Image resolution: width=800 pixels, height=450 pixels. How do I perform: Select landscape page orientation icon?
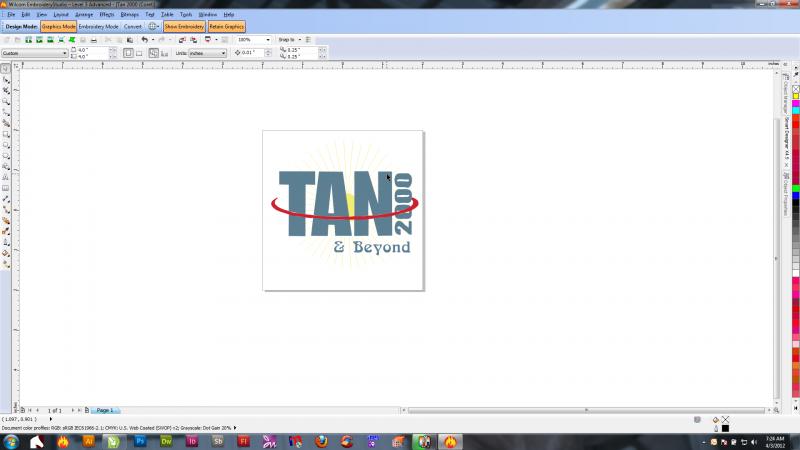coord(139,53)
